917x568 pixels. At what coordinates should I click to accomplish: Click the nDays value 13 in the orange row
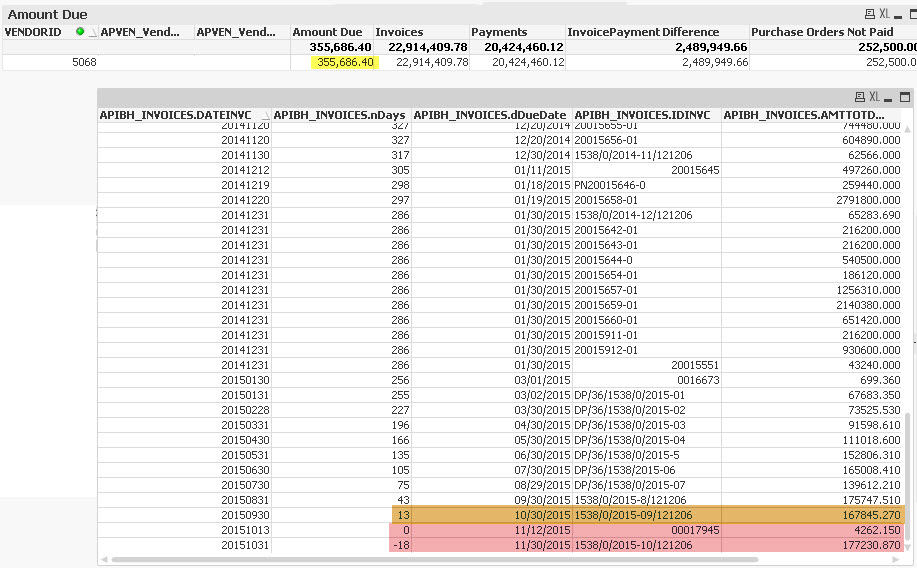point(404,515)
